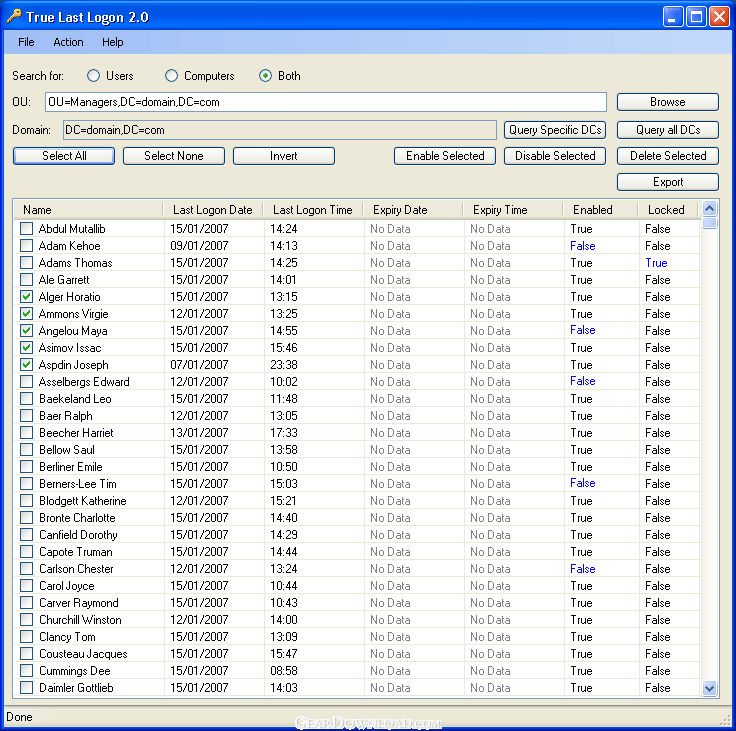The width and height of the screenshot is (736, 731).
Task: Click the name Churchill Winston
Action: coord(80,620)
